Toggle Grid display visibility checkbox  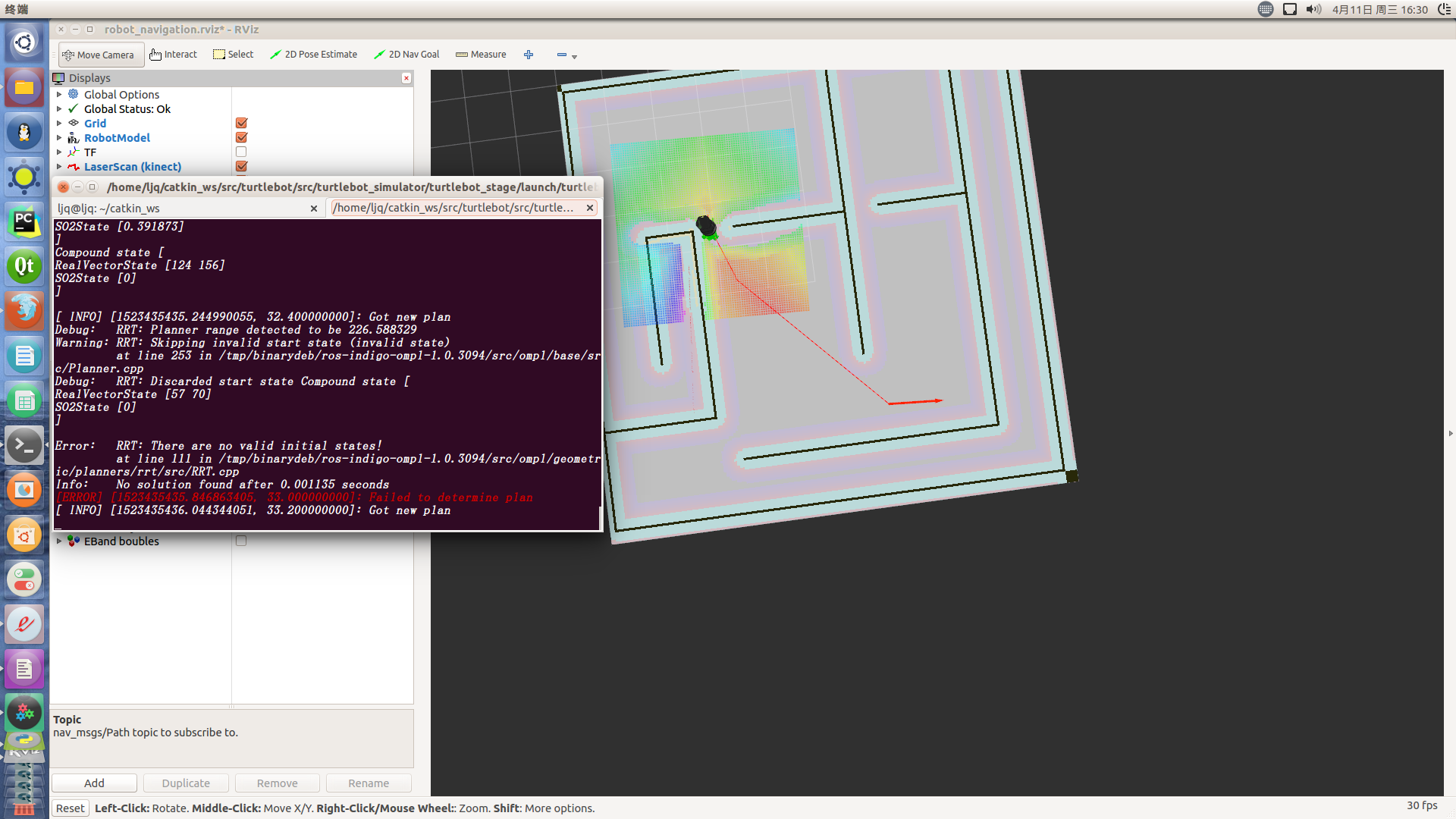pos(241,122)
